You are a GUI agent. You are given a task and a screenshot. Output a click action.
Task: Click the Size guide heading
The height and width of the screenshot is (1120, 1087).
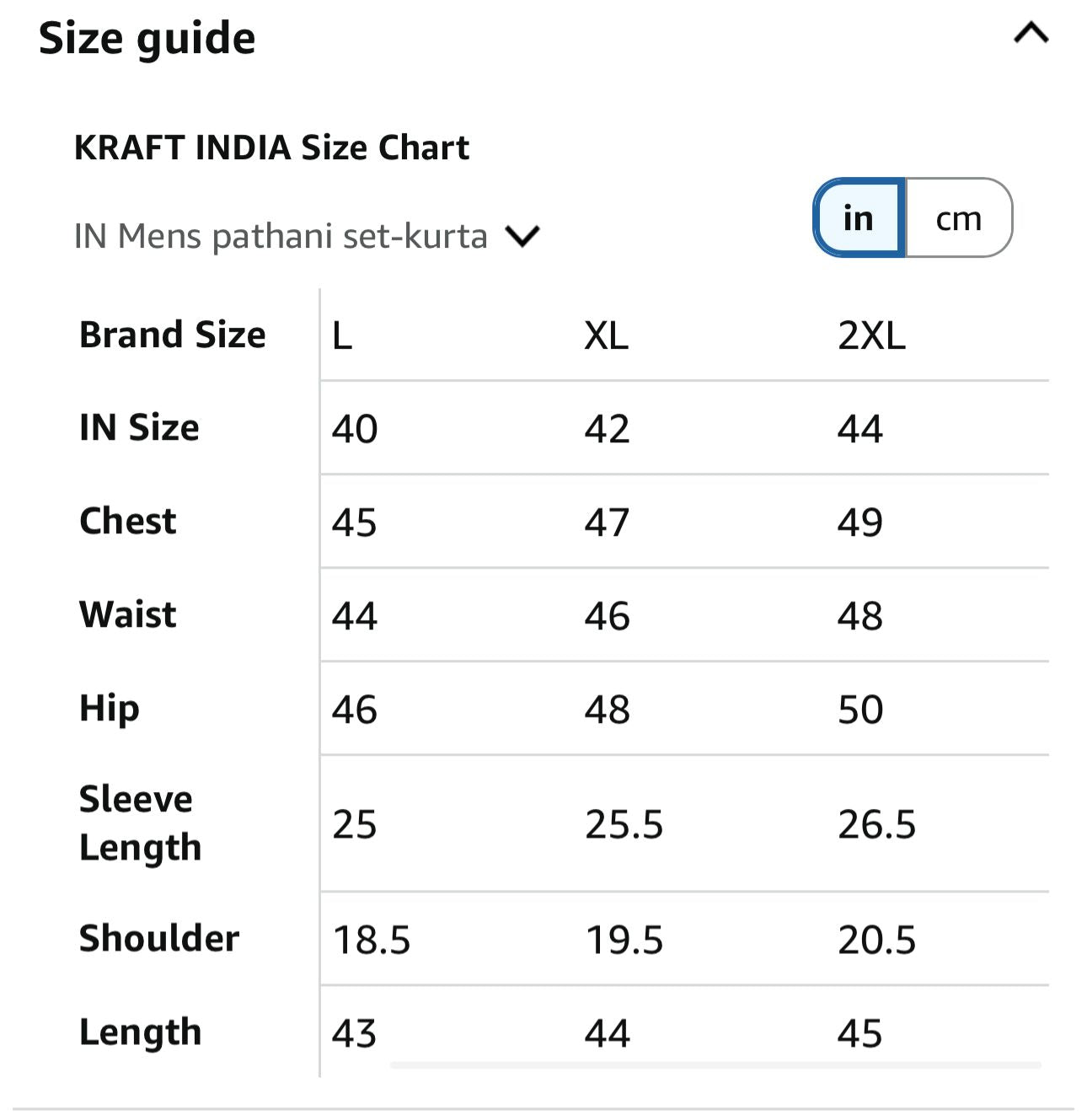[x=147, y=39]
